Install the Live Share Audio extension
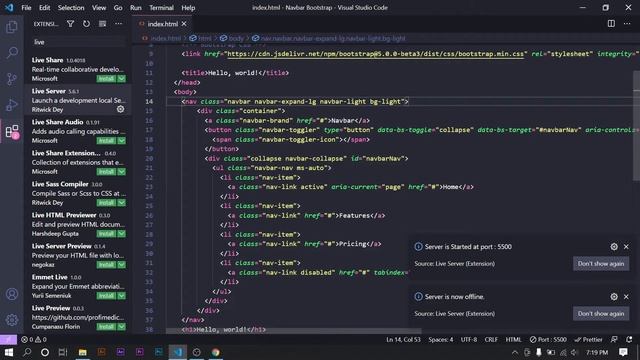Viewport: 640px width, 360px height. (x=107, y=140)
